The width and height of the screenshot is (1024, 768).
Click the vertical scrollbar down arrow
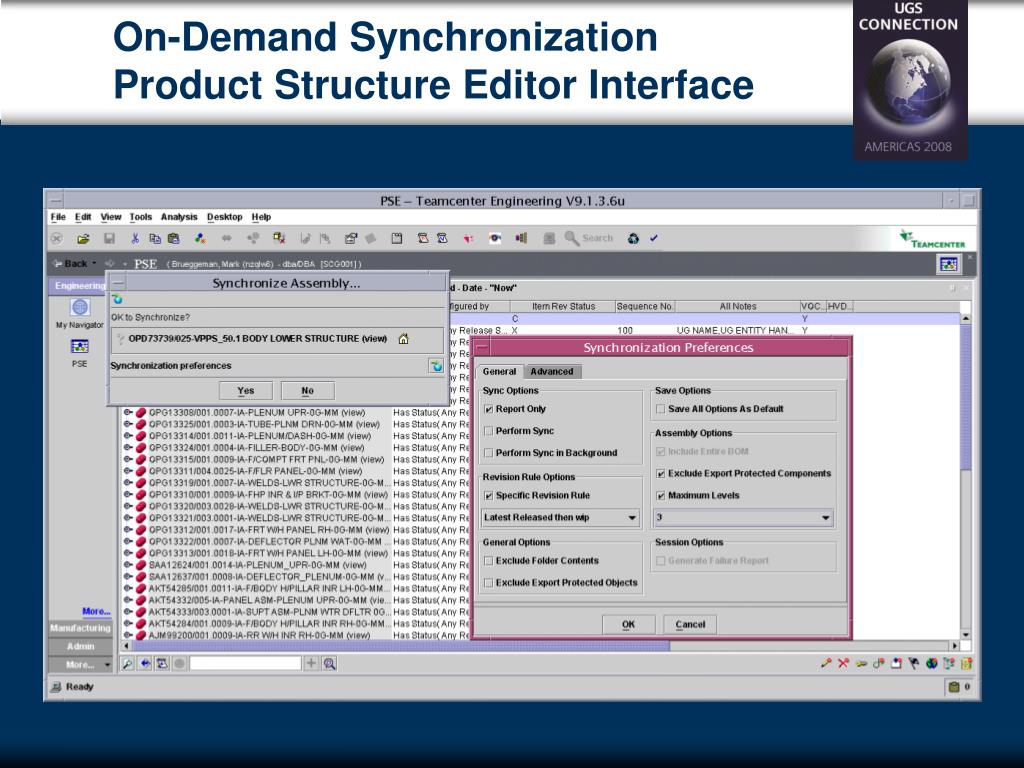pos(965,635)
